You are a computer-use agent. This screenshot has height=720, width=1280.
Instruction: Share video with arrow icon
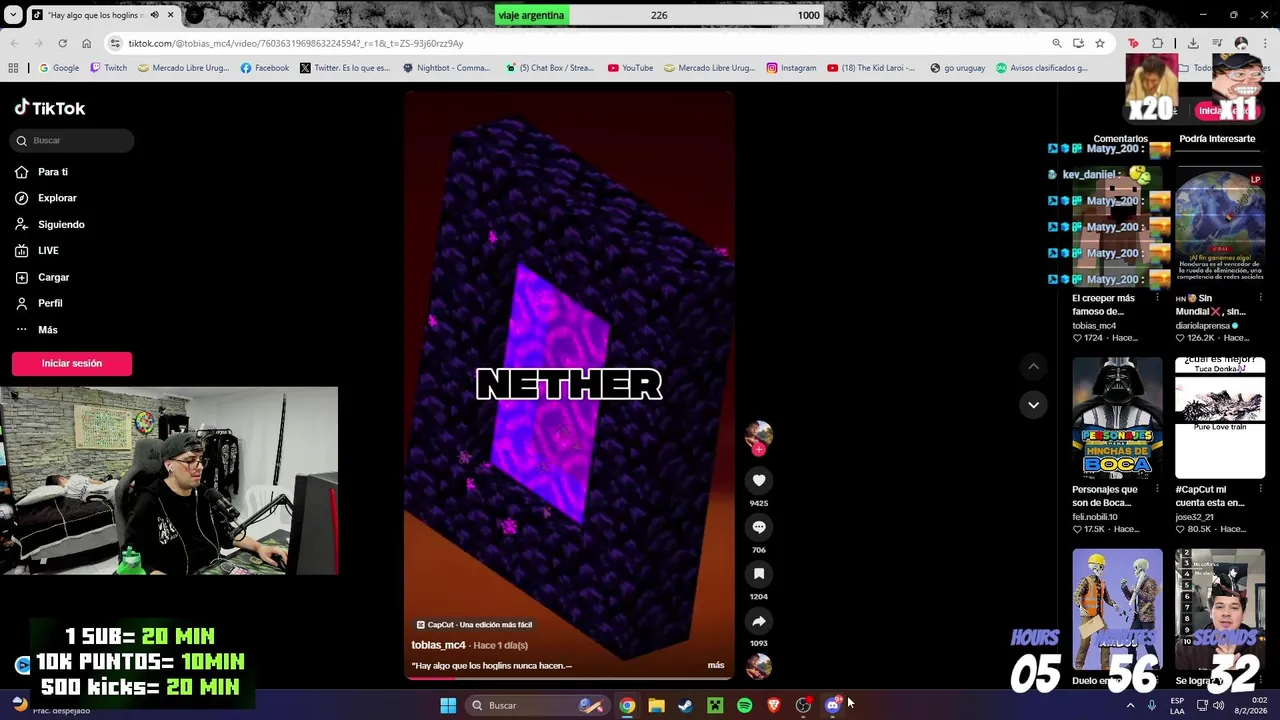coord(759,621)
